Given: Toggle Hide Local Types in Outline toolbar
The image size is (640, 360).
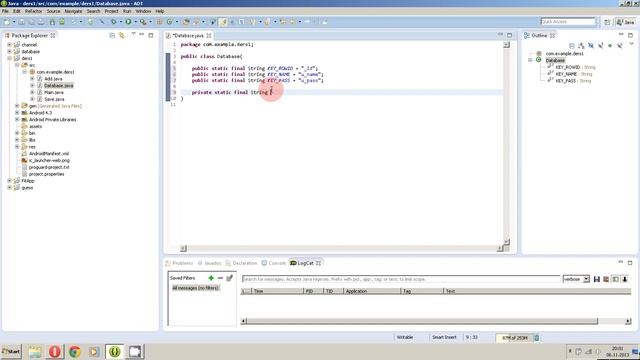Looking at the screenshot, I should 620,46.
